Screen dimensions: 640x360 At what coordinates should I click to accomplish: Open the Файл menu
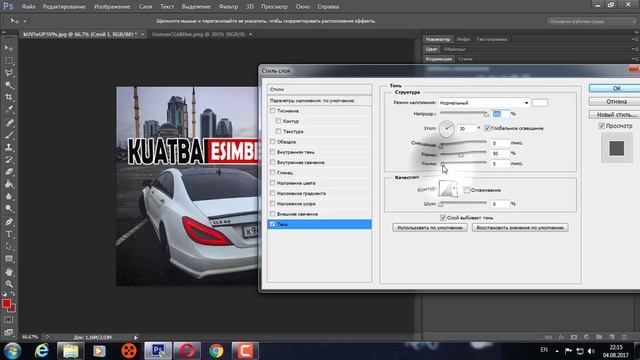[28, 7]
